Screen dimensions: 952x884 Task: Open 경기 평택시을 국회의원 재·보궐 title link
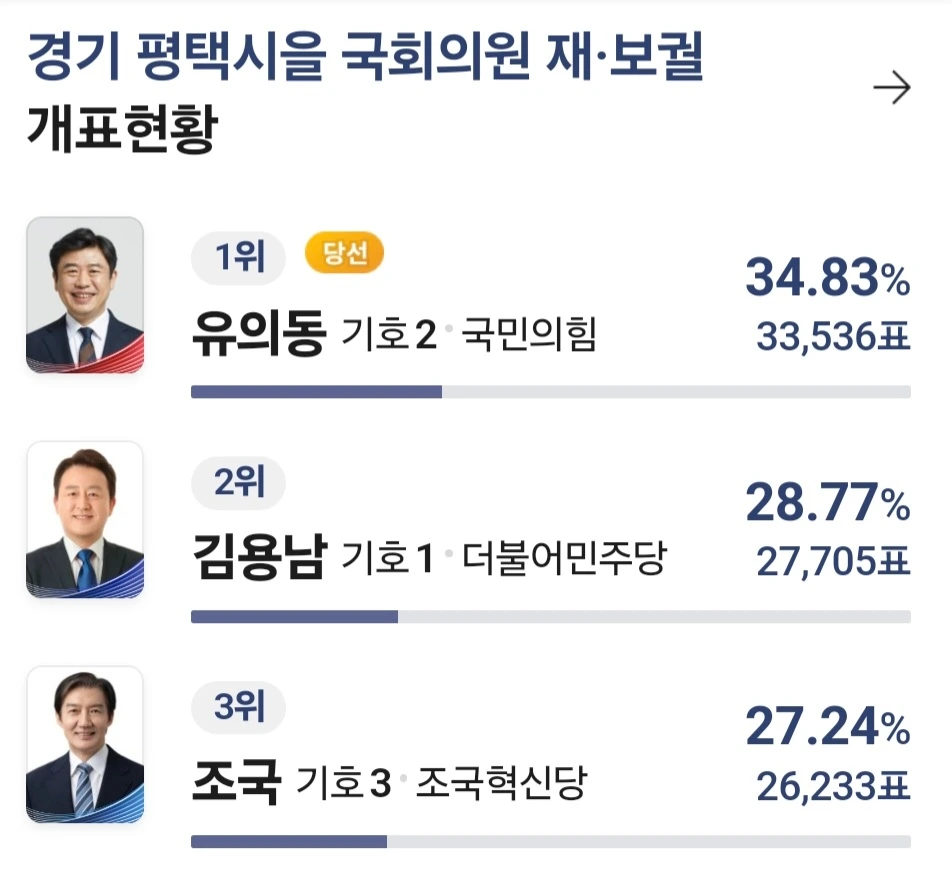coord(365,56)
